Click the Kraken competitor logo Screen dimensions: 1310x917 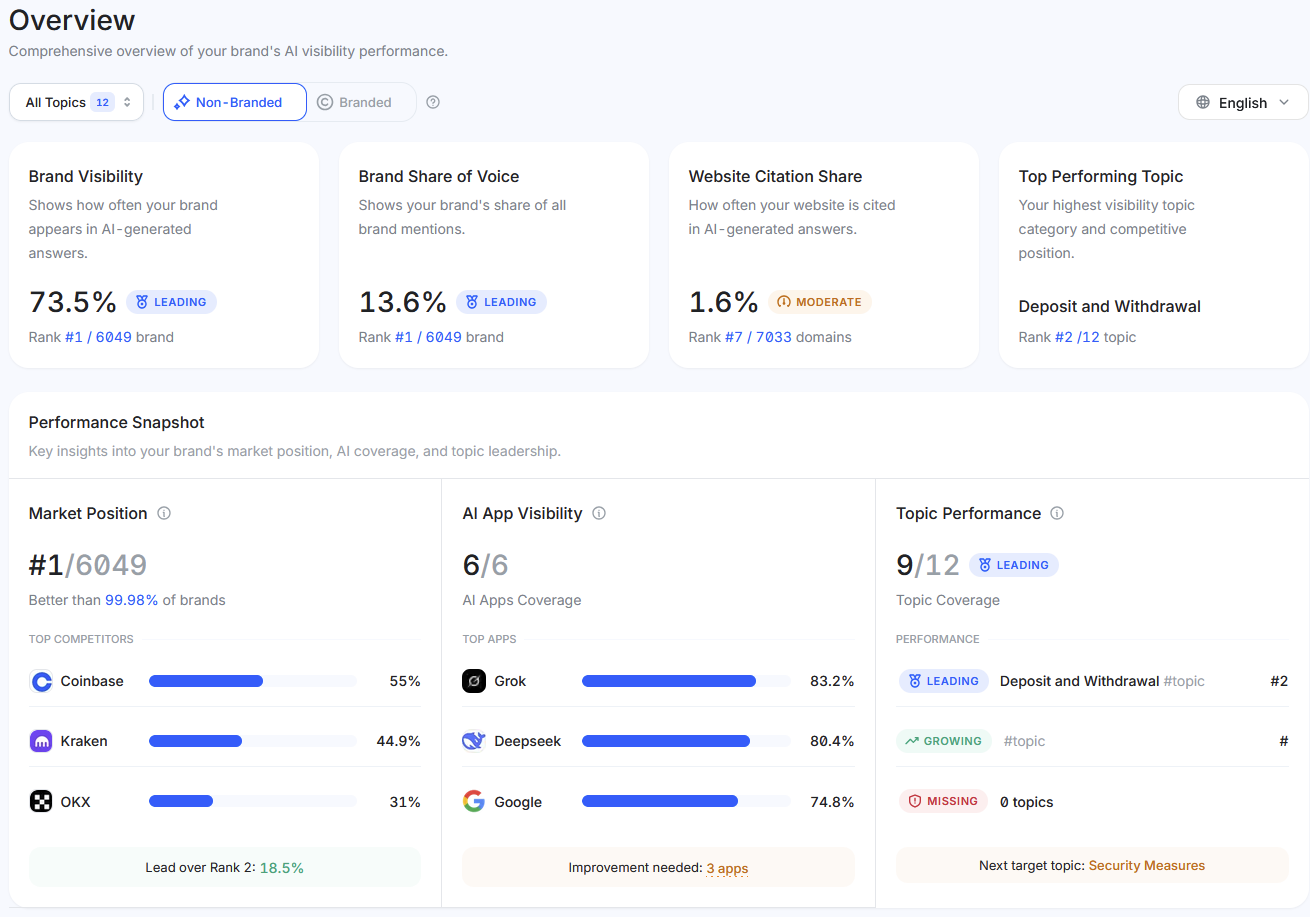coord(40,741)
